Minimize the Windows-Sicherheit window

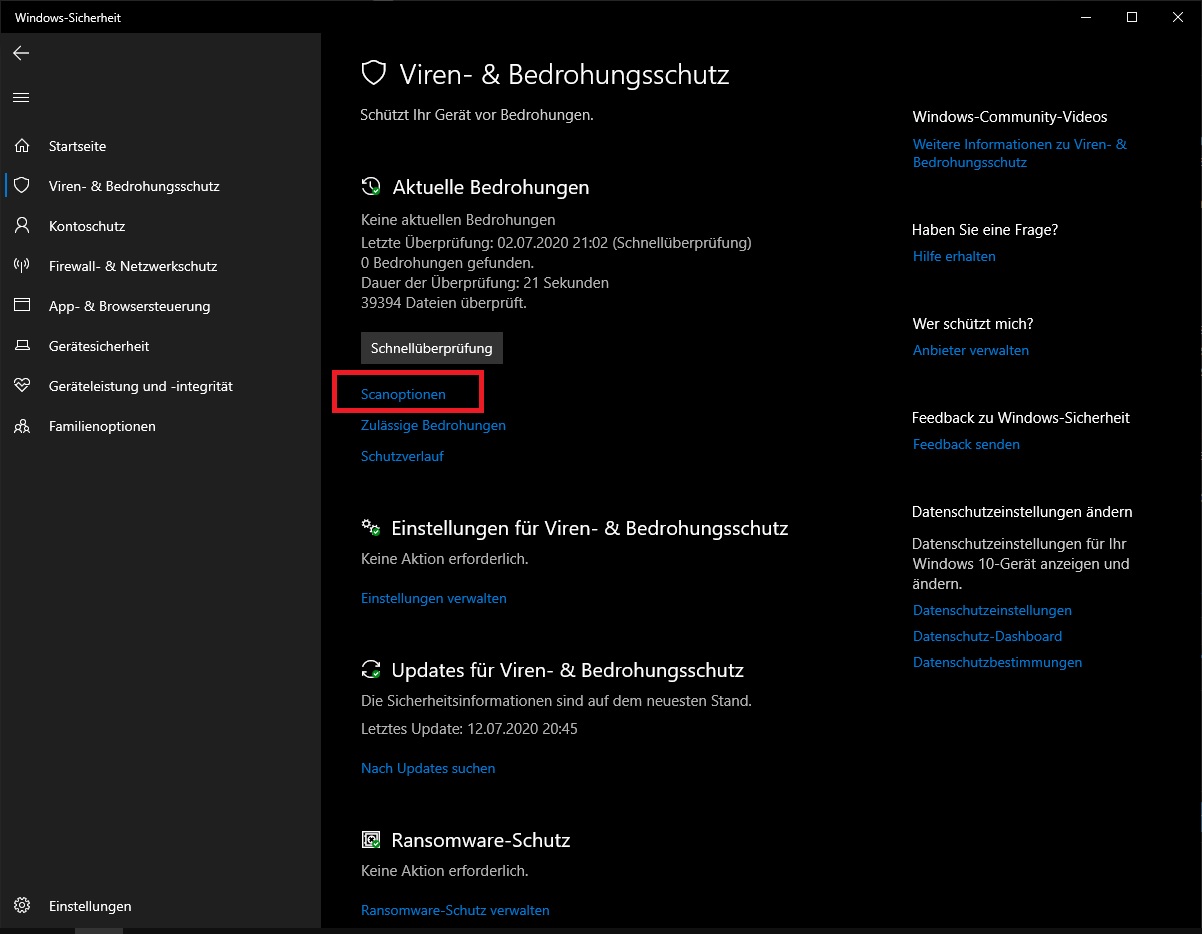coord(1086,17)
